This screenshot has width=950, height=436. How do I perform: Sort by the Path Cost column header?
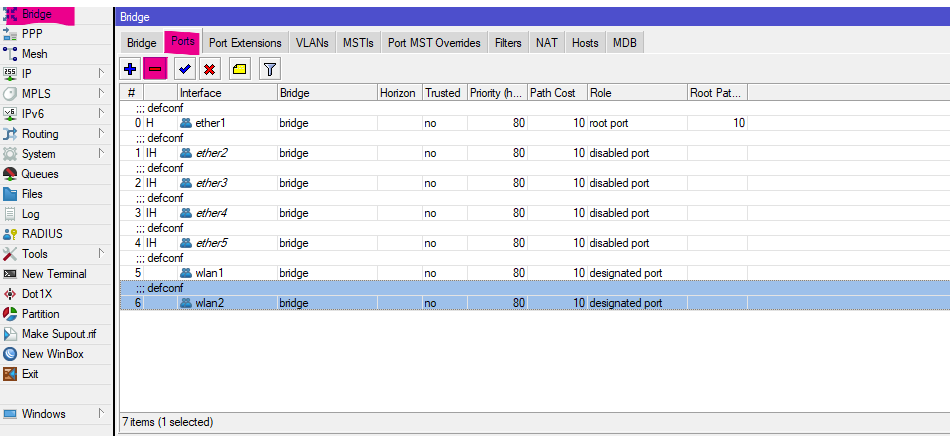pyautogui.click(x=557, y=93)
